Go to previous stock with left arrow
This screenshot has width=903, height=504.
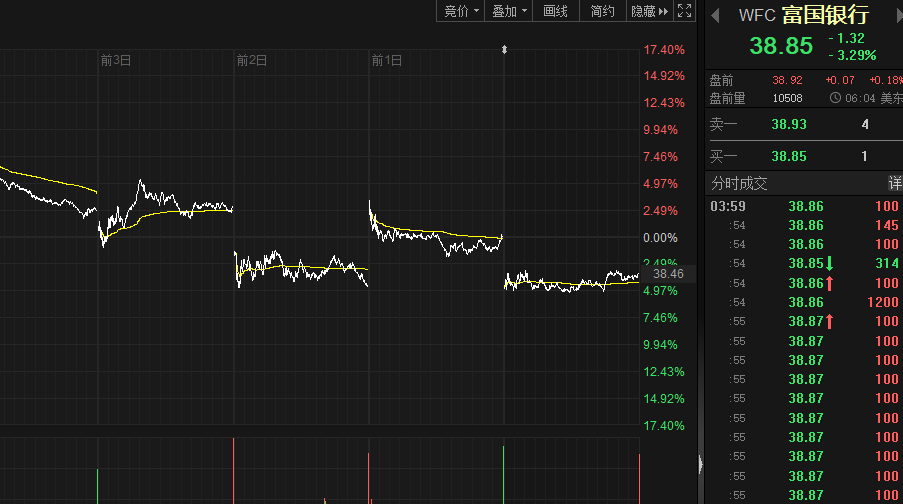pos(715,14)
